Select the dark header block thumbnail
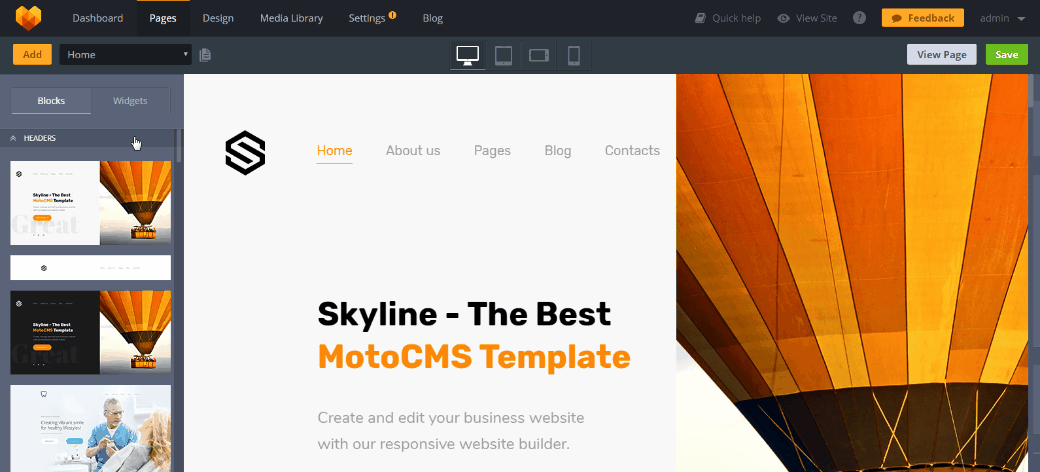 coord(90,332)
